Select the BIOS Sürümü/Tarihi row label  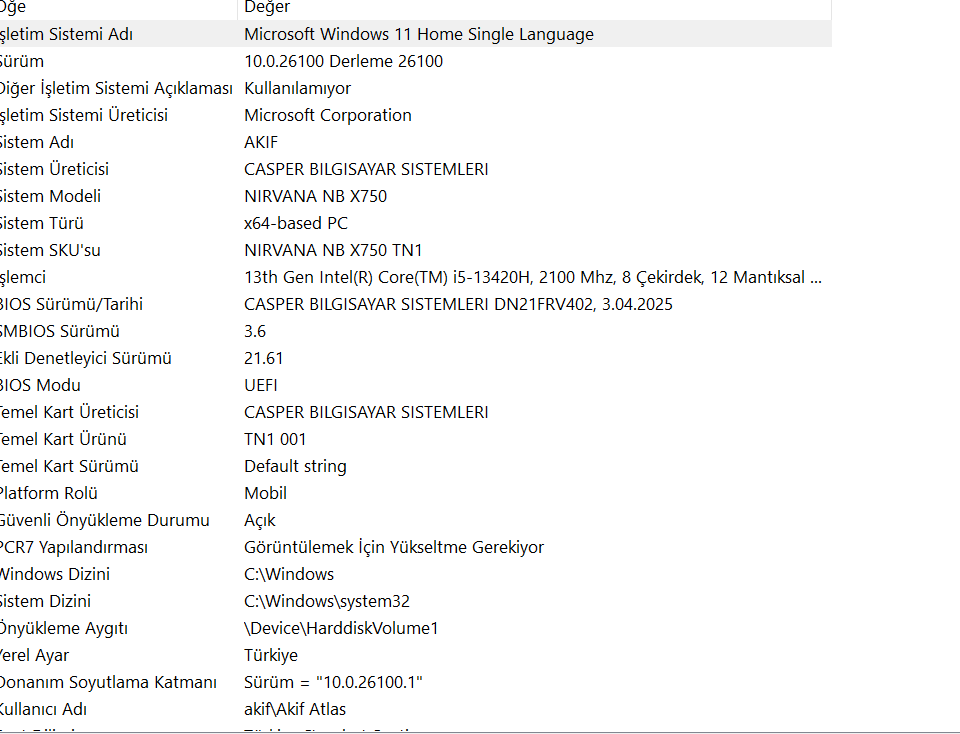[71, 304]
